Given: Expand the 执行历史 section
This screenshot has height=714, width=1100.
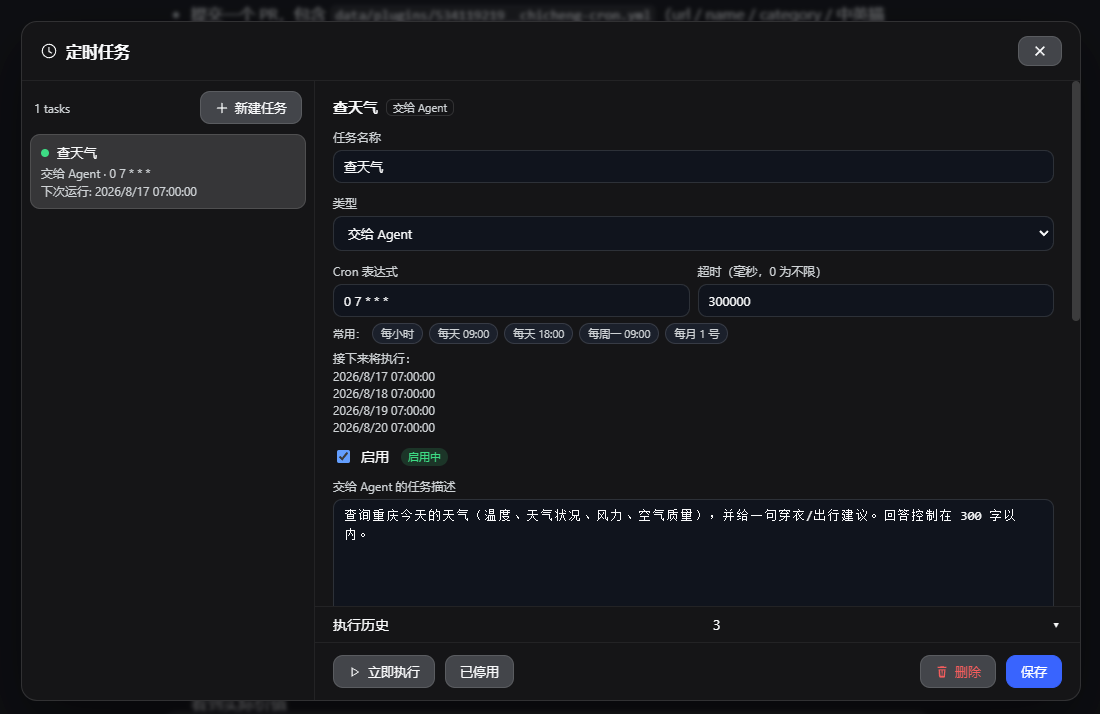Looking at the screenshot, I should click(697, 625).
